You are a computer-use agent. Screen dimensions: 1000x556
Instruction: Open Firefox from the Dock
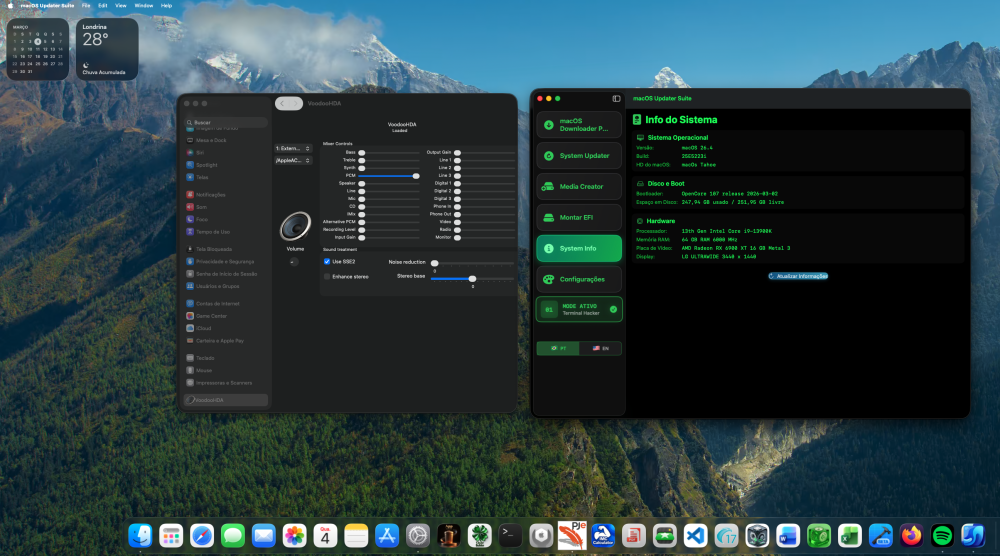911,536
